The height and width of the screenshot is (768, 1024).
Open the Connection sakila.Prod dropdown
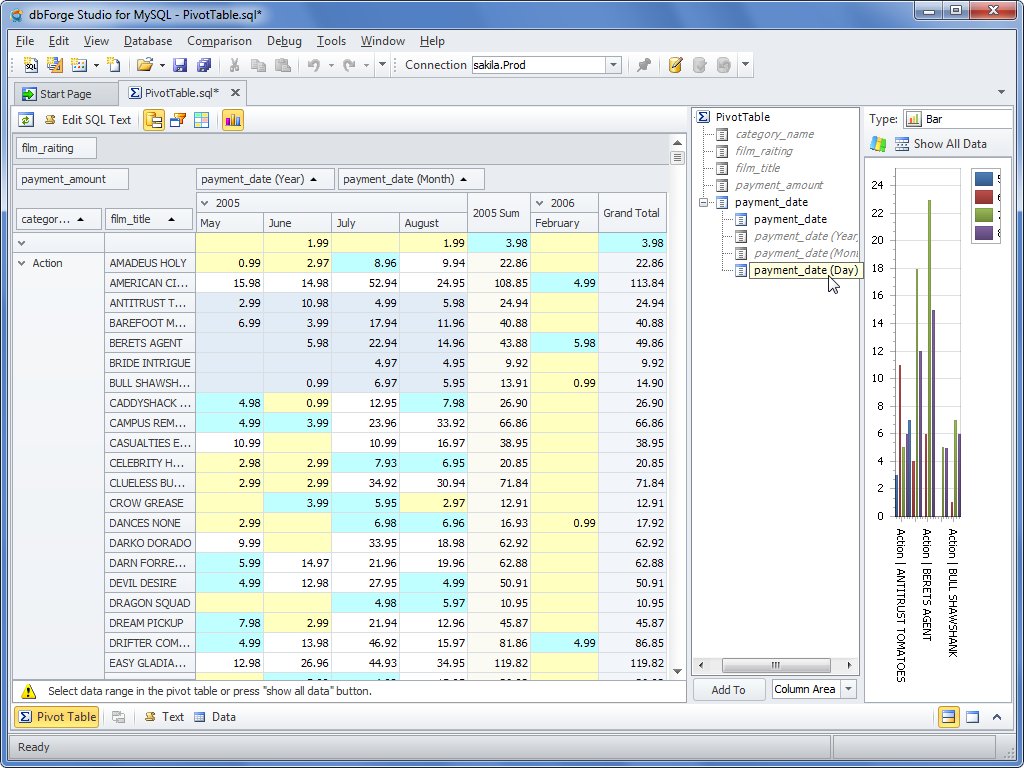[613, 65]
